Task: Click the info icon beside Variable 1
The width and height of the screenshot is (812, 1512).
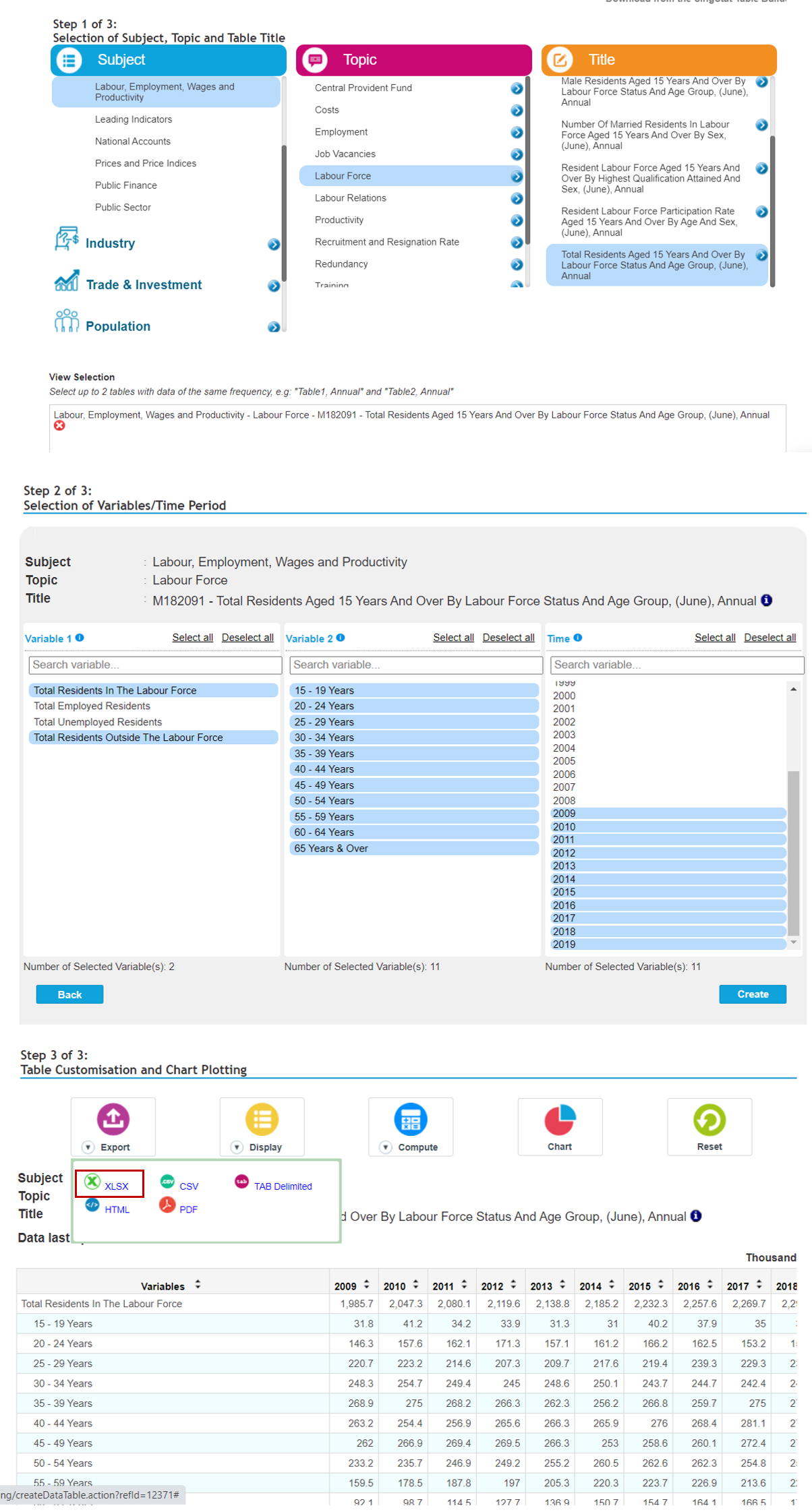Action: (x=80, y=638)
